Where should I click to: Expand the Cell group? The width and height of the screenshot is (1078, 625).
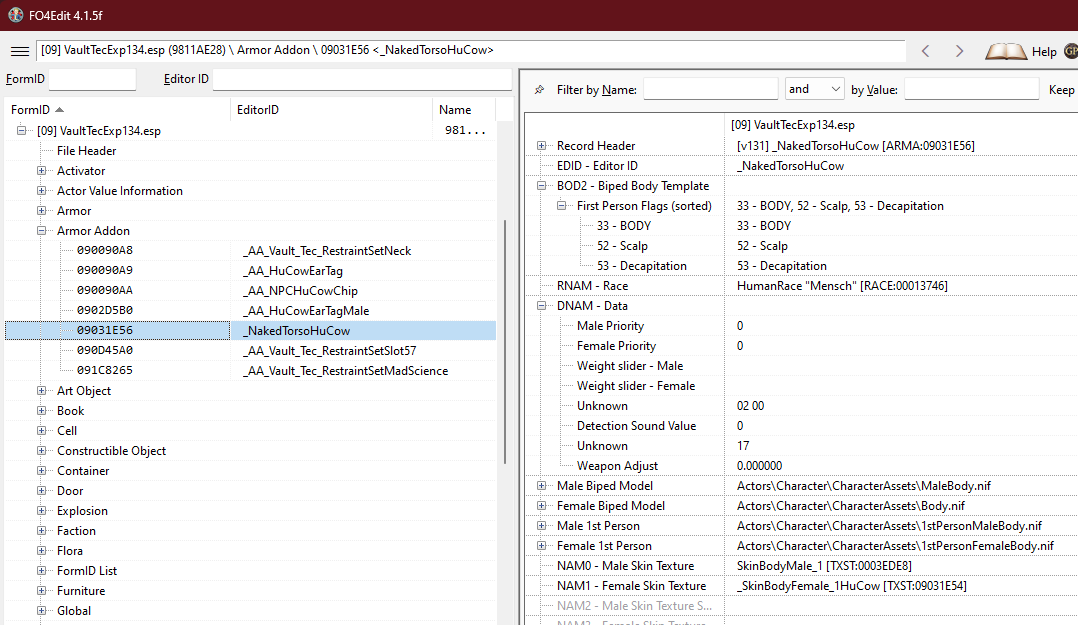point(42,430)
